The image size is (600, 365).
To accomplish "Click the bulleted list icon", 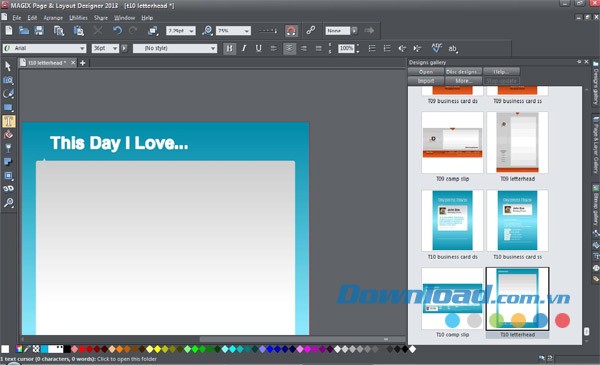I will (372, 48).
